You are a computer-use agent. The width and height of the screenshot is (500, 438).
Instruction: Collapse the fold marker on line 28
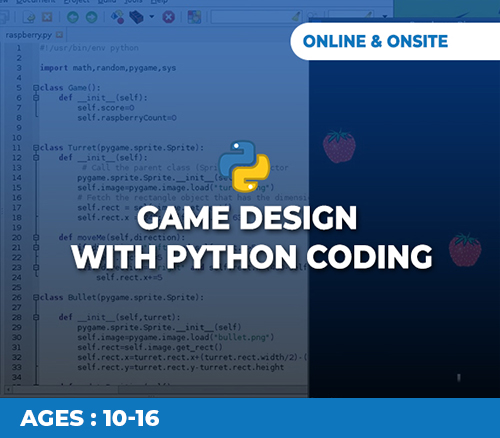[36, 317]
